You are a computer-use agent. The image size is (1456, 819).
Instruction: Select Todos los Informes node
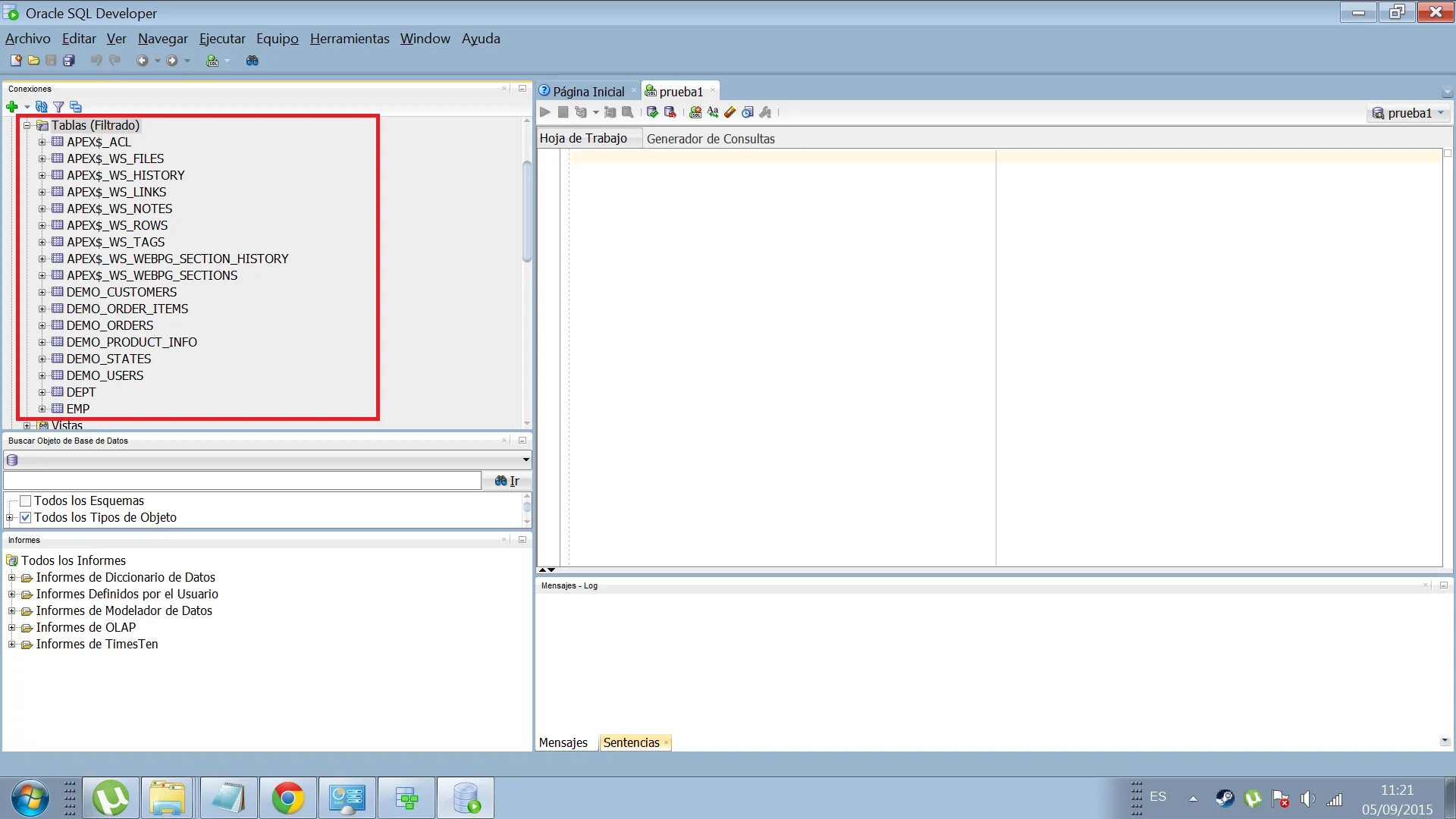click(74, 560)
